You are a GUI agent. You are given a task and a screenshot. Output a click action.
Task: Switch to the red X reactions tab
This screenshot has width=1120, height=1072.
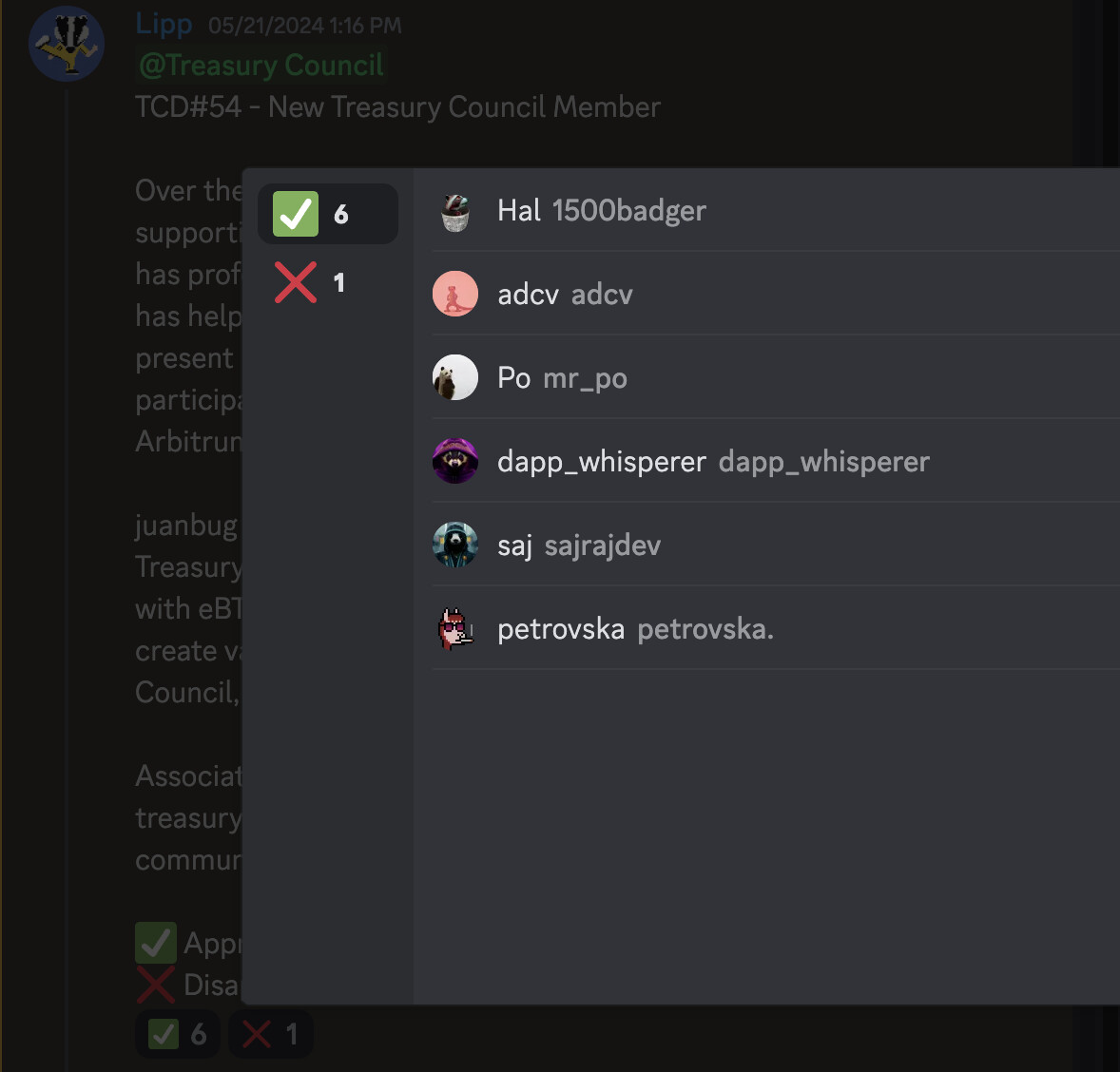[x=327, y=282]
